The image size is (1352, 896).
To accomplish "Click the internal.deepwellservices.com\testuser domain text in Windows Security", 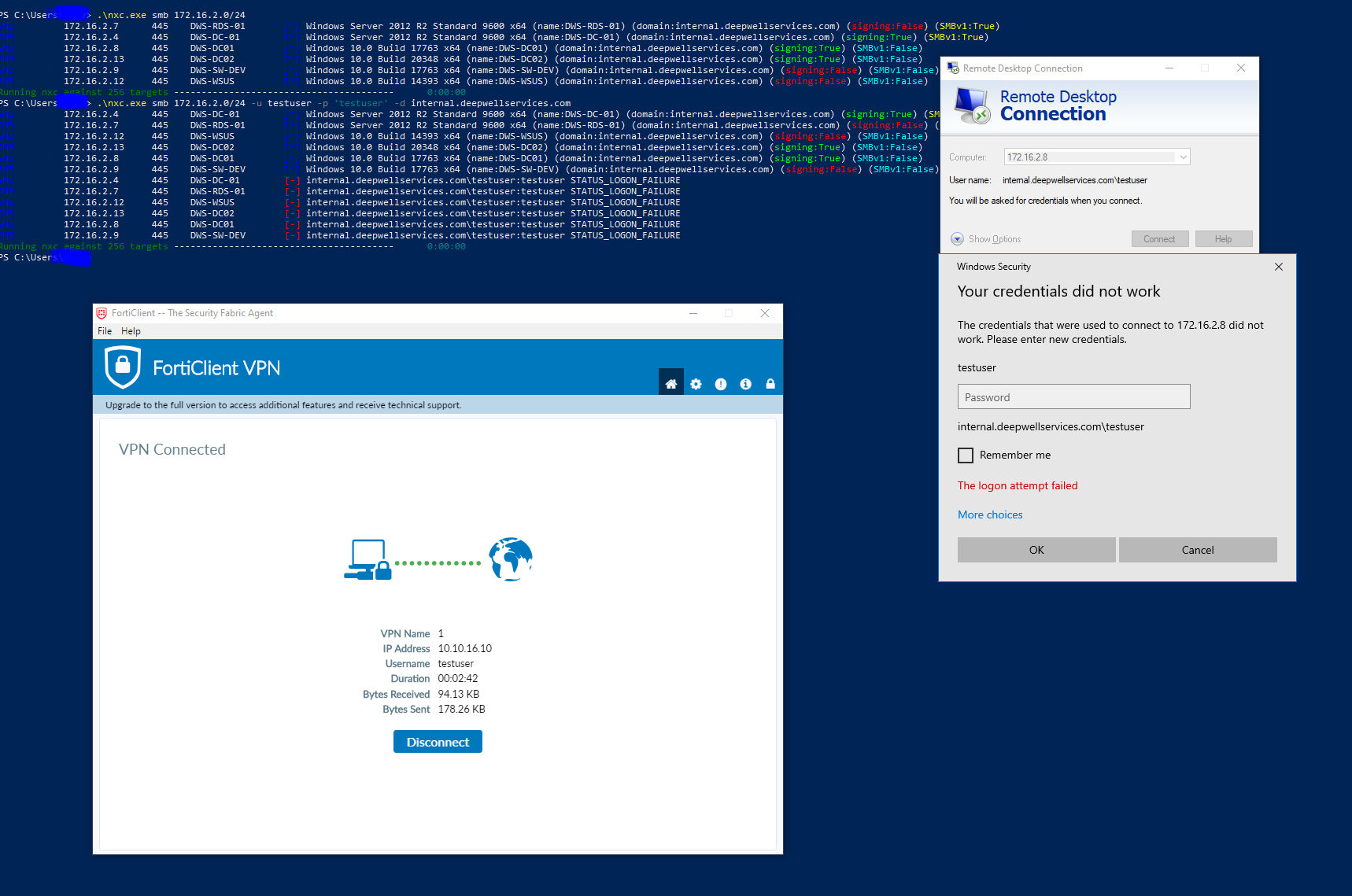I will pyautogui.click(x=1051, y=427).
